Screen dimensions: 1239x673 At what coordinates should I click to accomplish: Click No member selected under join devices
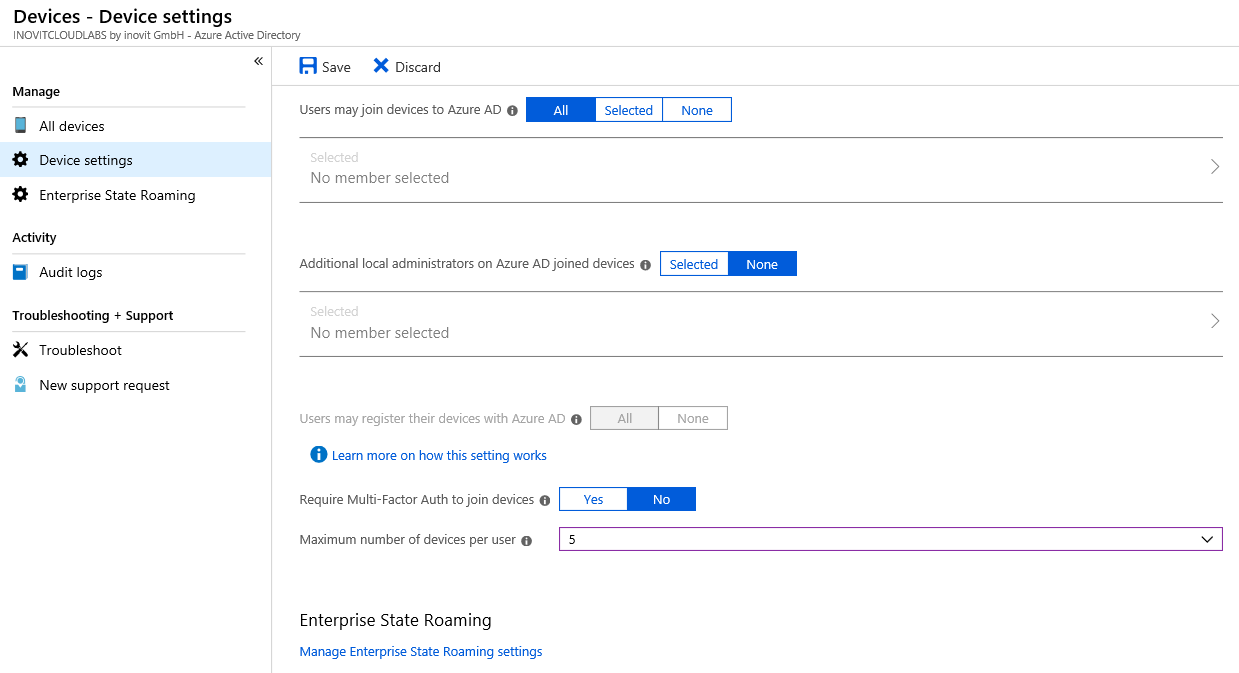tap(380, 178)
